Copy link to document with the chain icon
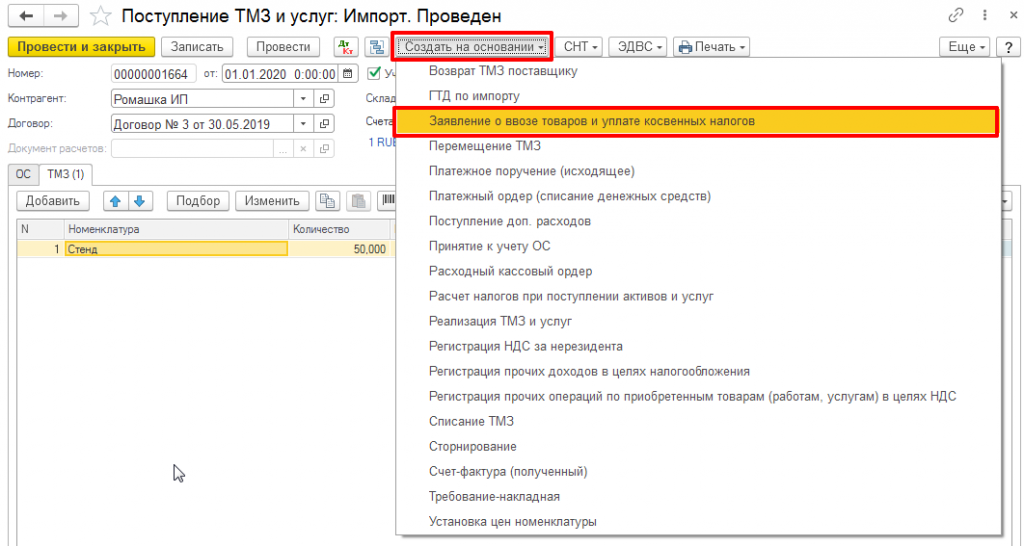Viewport: 1024px width, 546px height. [x=956, y=15]
